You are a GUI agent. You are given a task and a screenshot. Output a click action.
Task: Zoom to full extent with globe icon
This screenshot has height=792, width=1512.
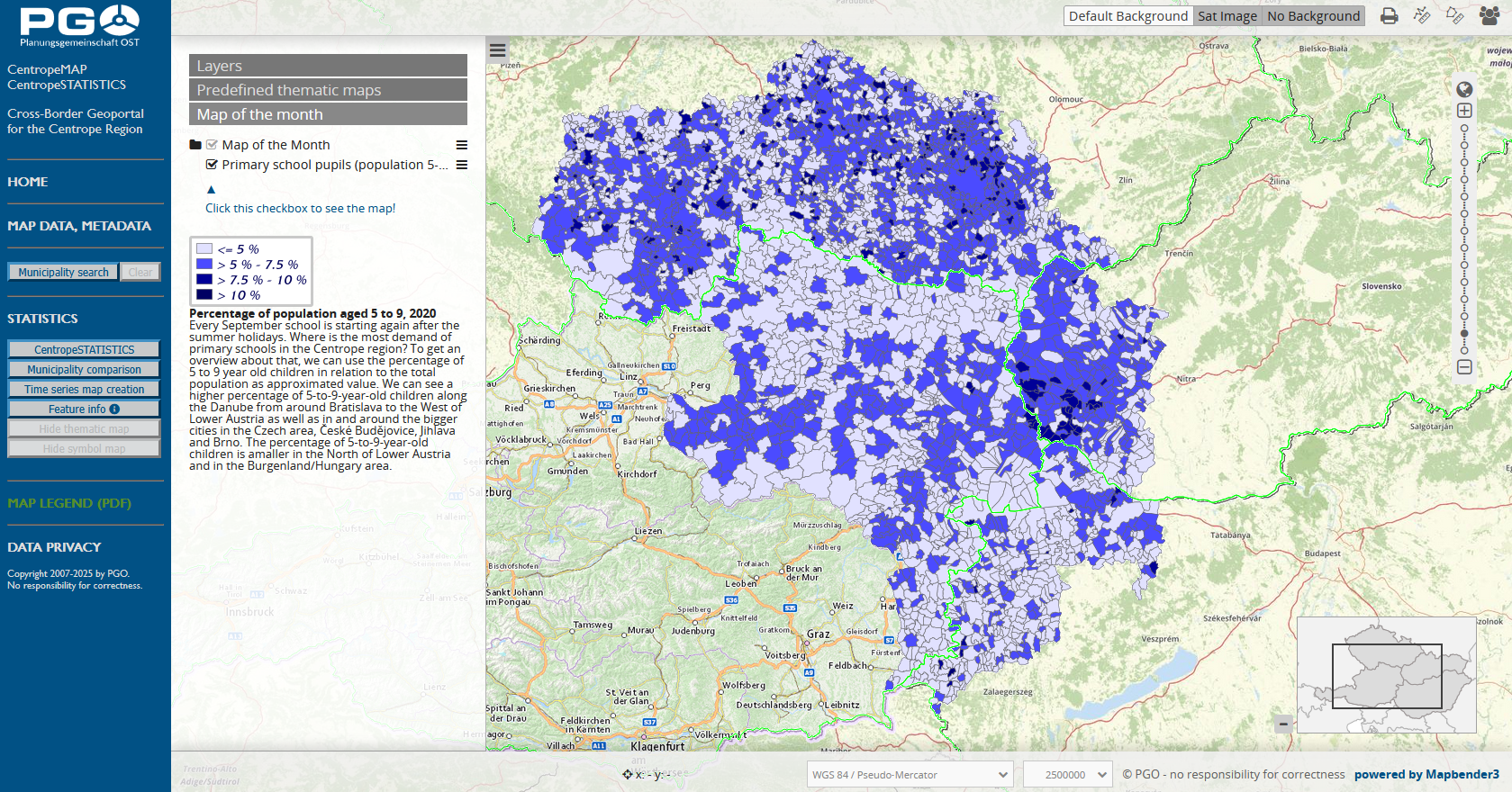click(1464, 89)
